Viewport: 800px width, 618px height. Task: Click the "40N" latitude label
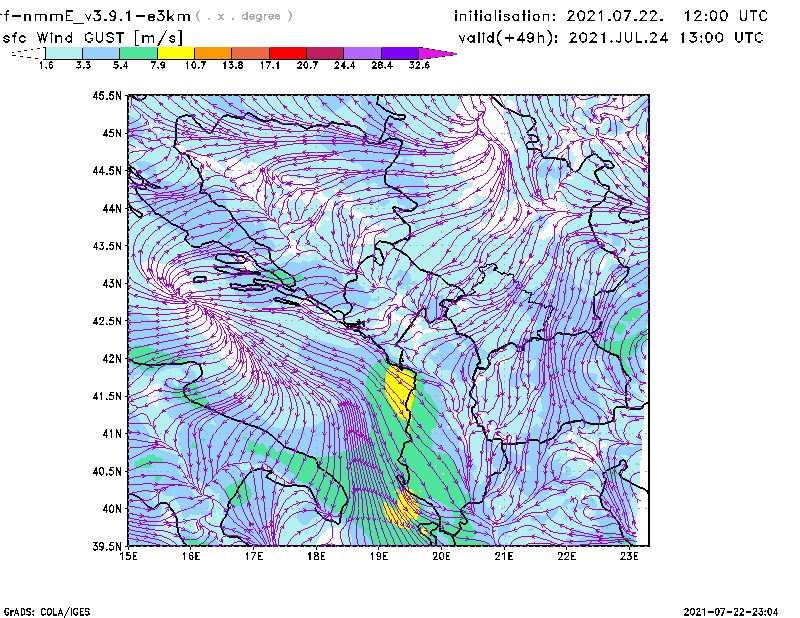[112, 508]
